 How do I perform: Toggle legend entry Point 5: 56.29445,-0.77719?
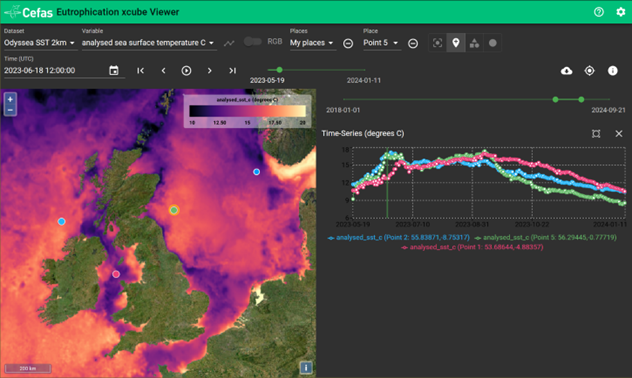(x=545, y=237)
